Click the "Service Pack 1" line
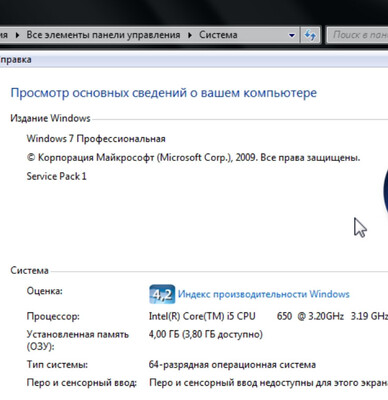388x400 pixels. (57, 176)
